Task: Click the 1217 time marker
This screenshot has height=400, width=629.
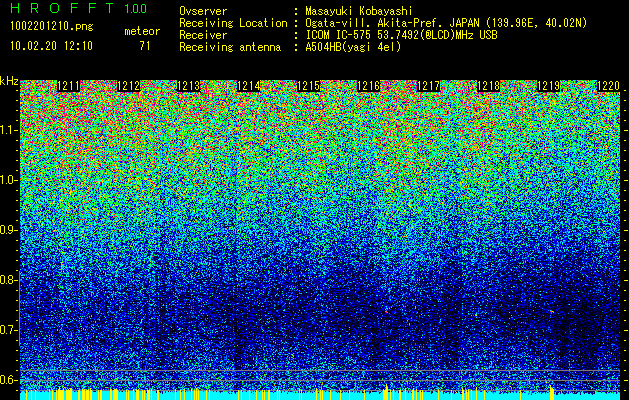Action: click(x=429, y=86)
